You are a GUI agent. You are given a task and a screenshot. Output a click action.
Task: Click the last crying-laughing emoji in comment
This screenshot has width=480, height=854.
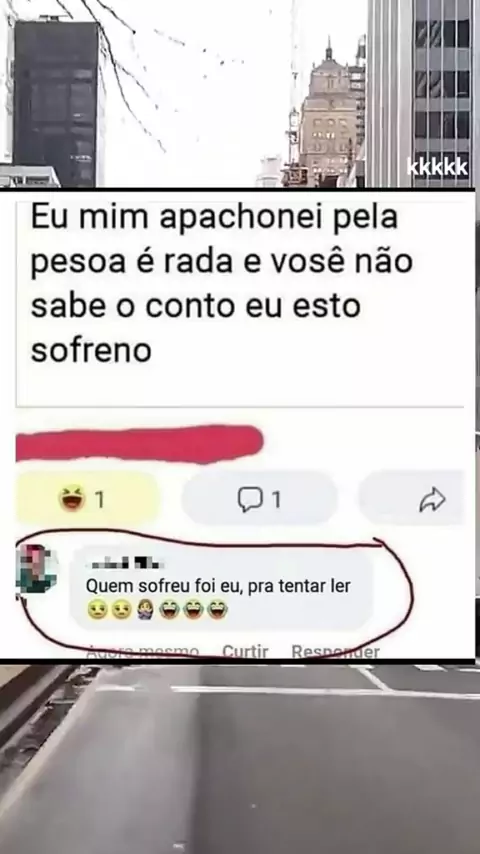pyautogui.click(x=217, y=611)
